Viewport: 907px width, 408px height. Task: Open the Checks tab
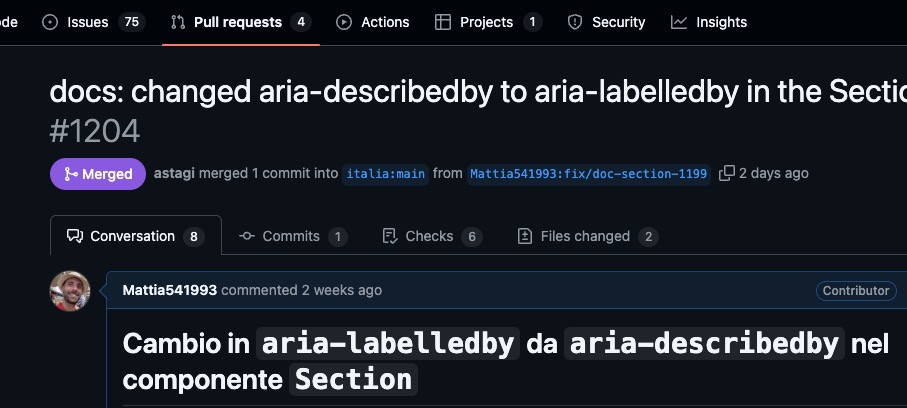coord(432,236)
